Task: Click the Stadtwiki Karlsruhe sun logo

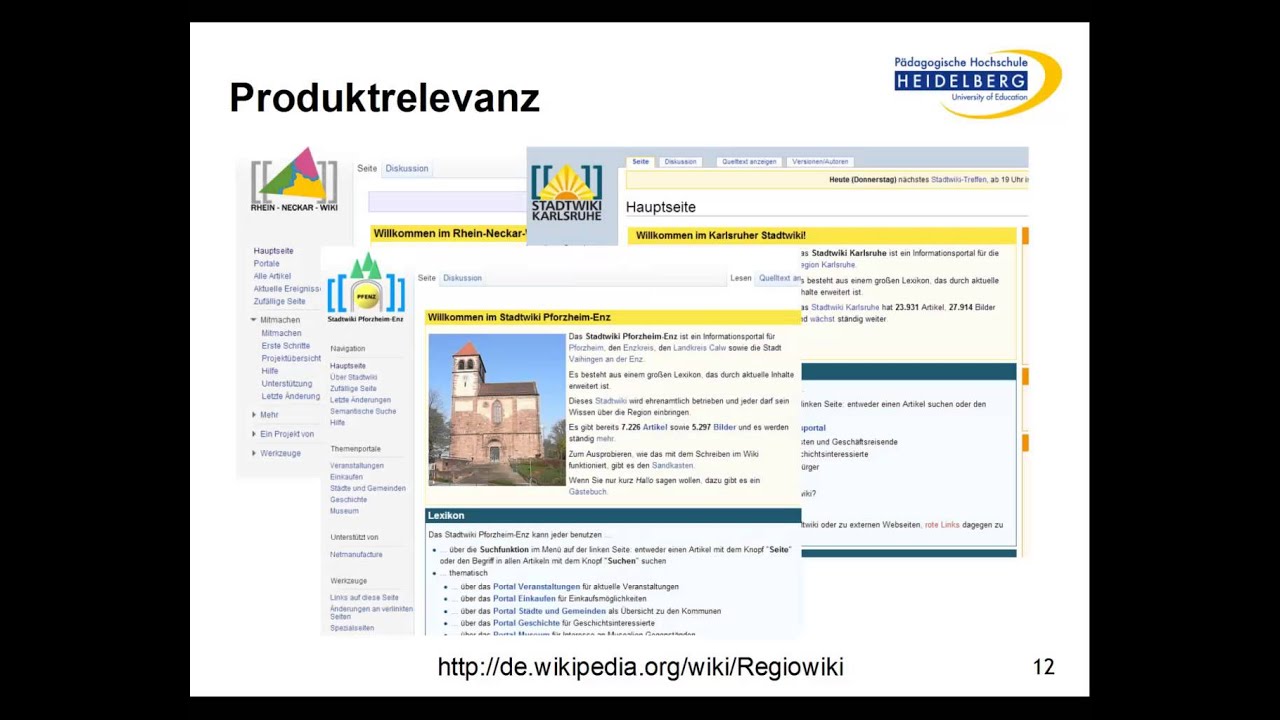Action: (566, 192)
